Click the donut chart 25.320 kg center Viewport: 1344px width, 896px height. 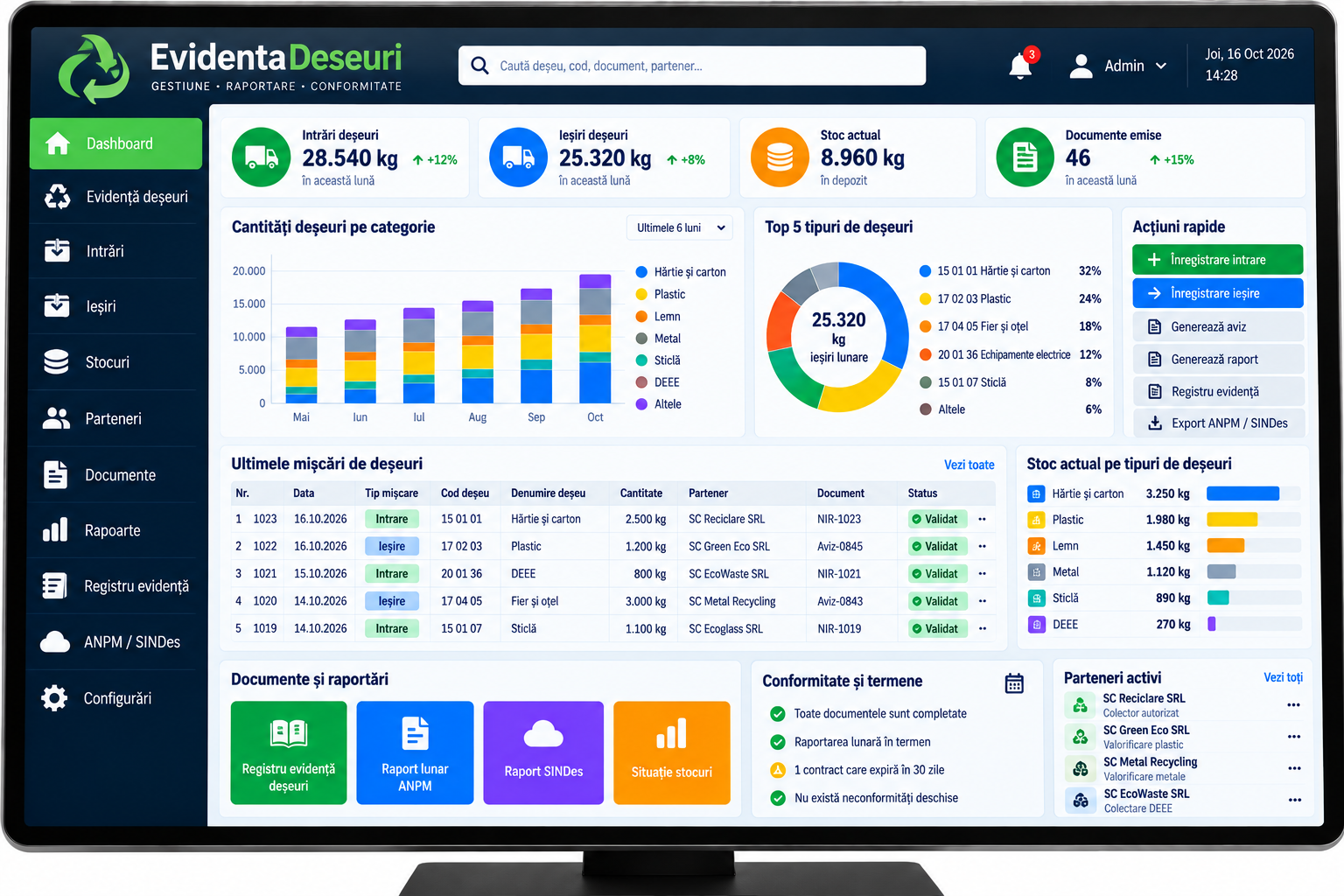[838, 337]
